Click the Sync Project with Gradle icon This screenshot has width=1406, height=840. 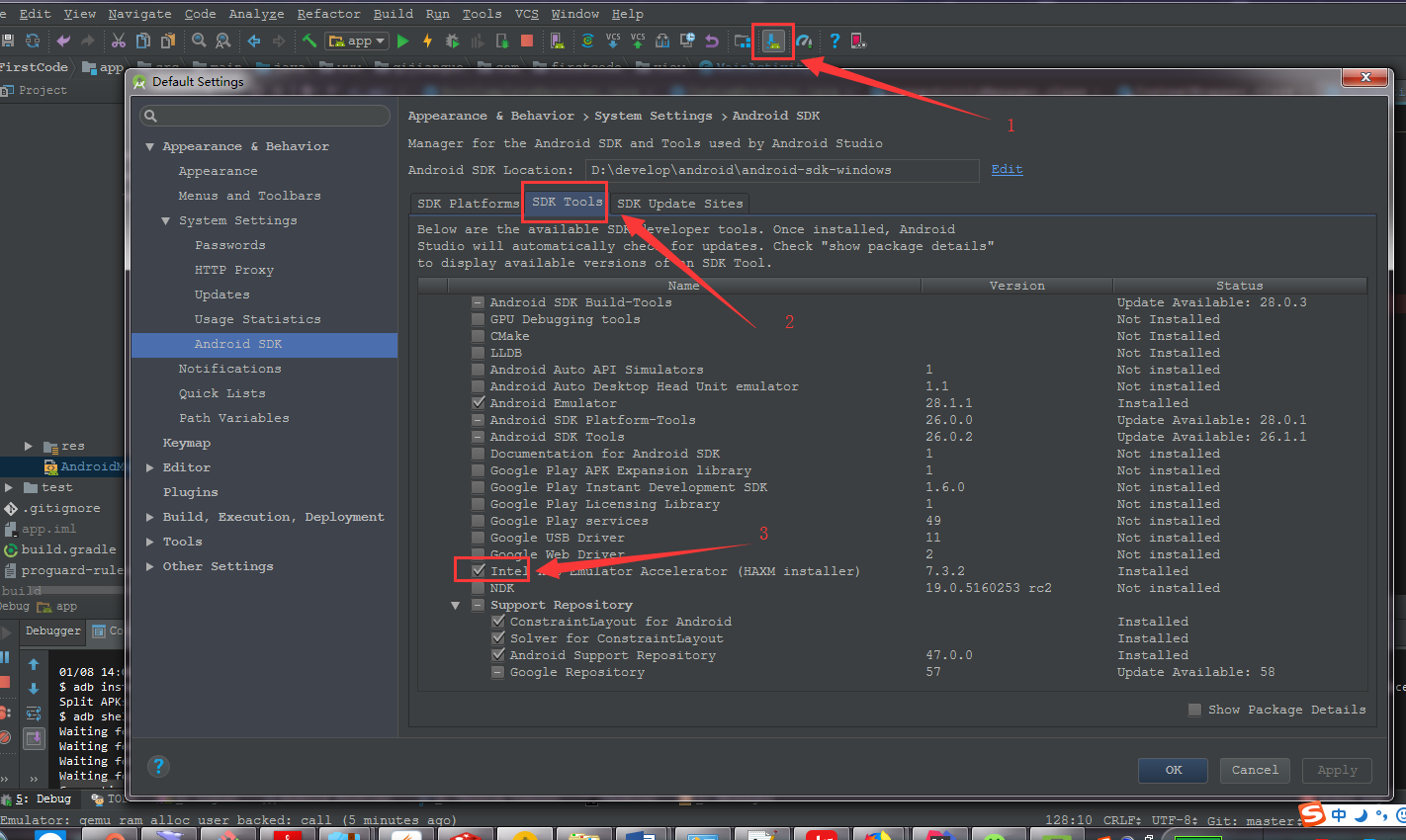point(588,41)
